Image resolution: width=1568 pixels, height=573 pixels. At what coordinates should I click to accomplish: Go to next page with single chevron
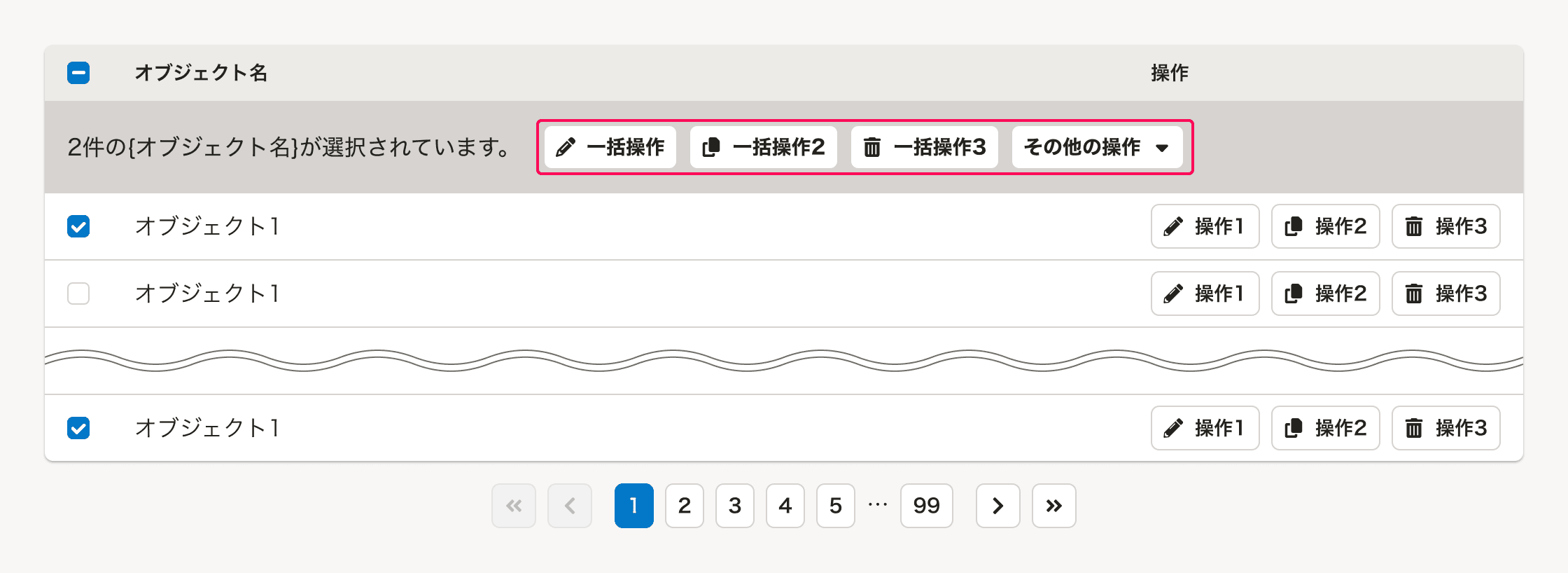coord(997,506)
